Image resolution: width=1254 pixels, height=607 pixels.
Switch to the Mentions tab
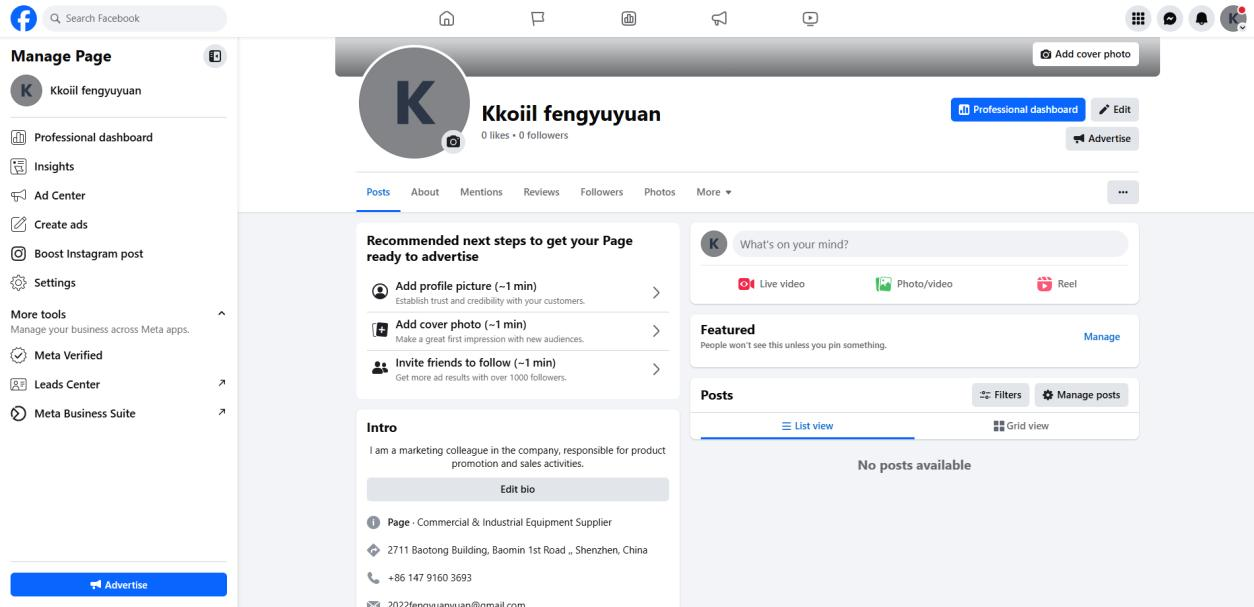point(481,192)
